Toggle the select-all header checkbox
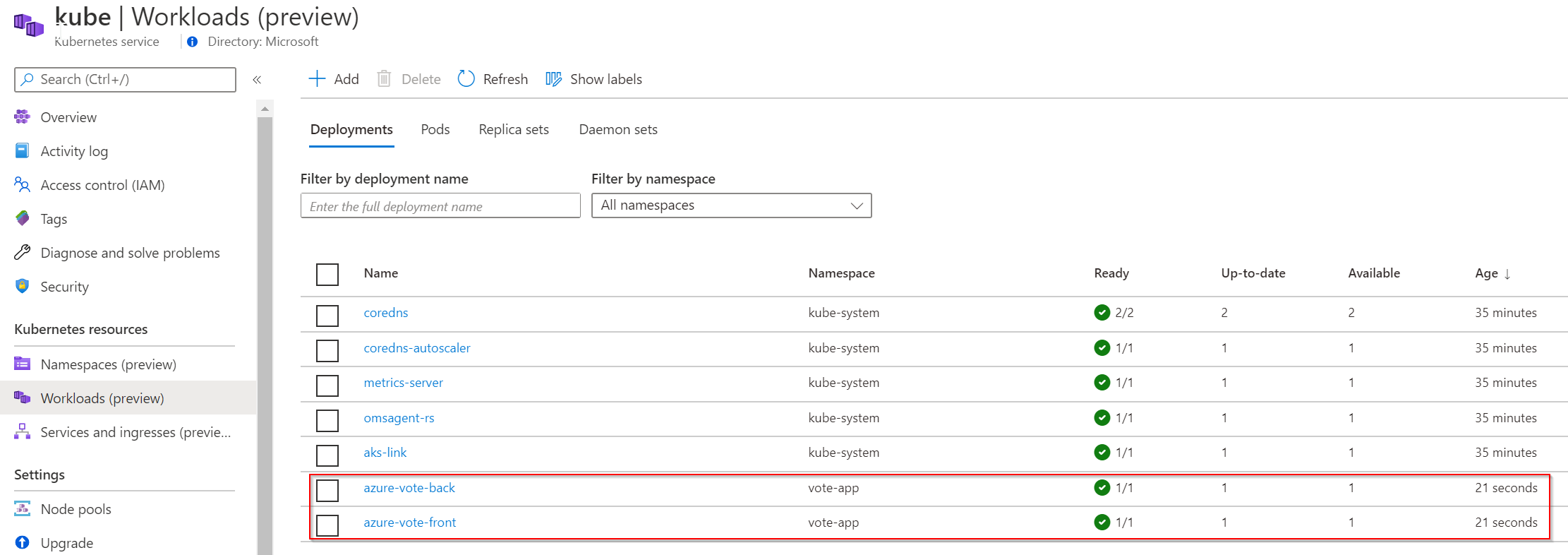The height and width of the screenshot is (555, 1568). [327, 274]
